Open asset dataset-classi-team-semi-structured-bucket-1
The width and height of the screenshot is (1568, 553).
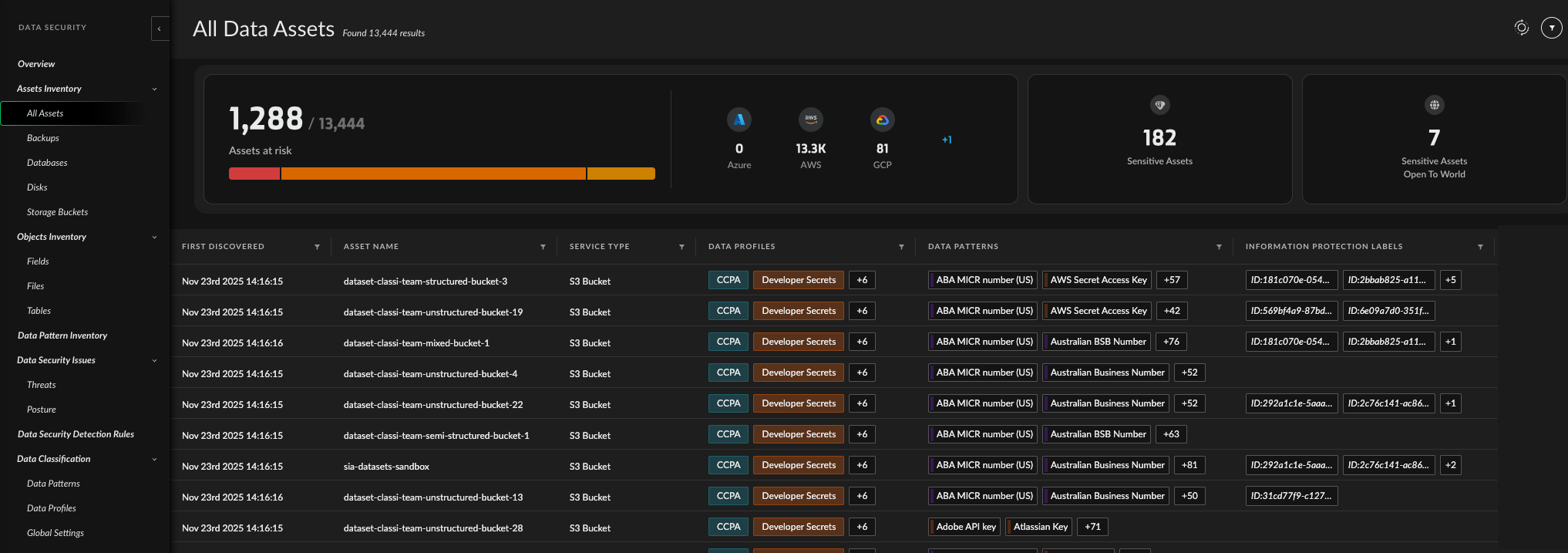(x=436, y=436)
